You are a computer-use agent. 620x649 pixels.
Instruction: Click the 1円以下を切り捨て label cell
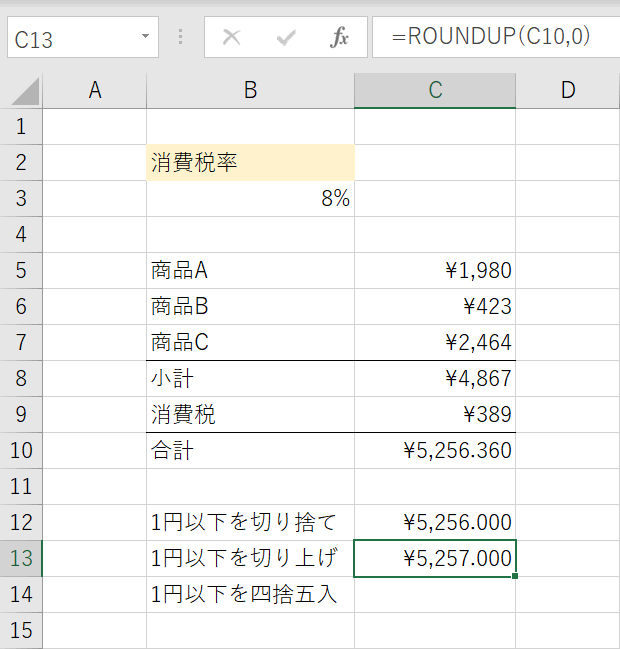250,523
